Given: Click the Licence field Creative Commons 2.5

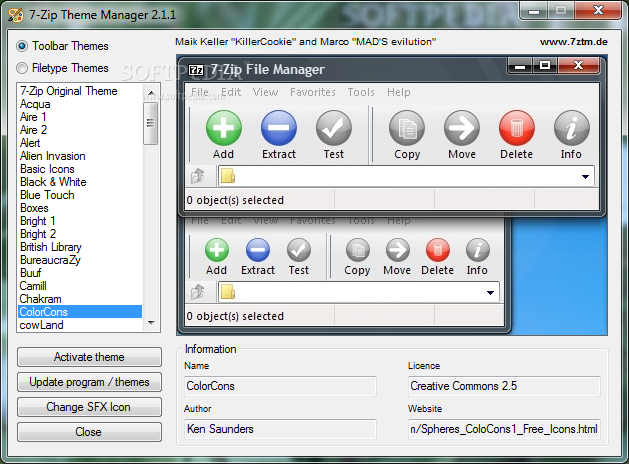Looking at the screenshot, I should (504, 386).
